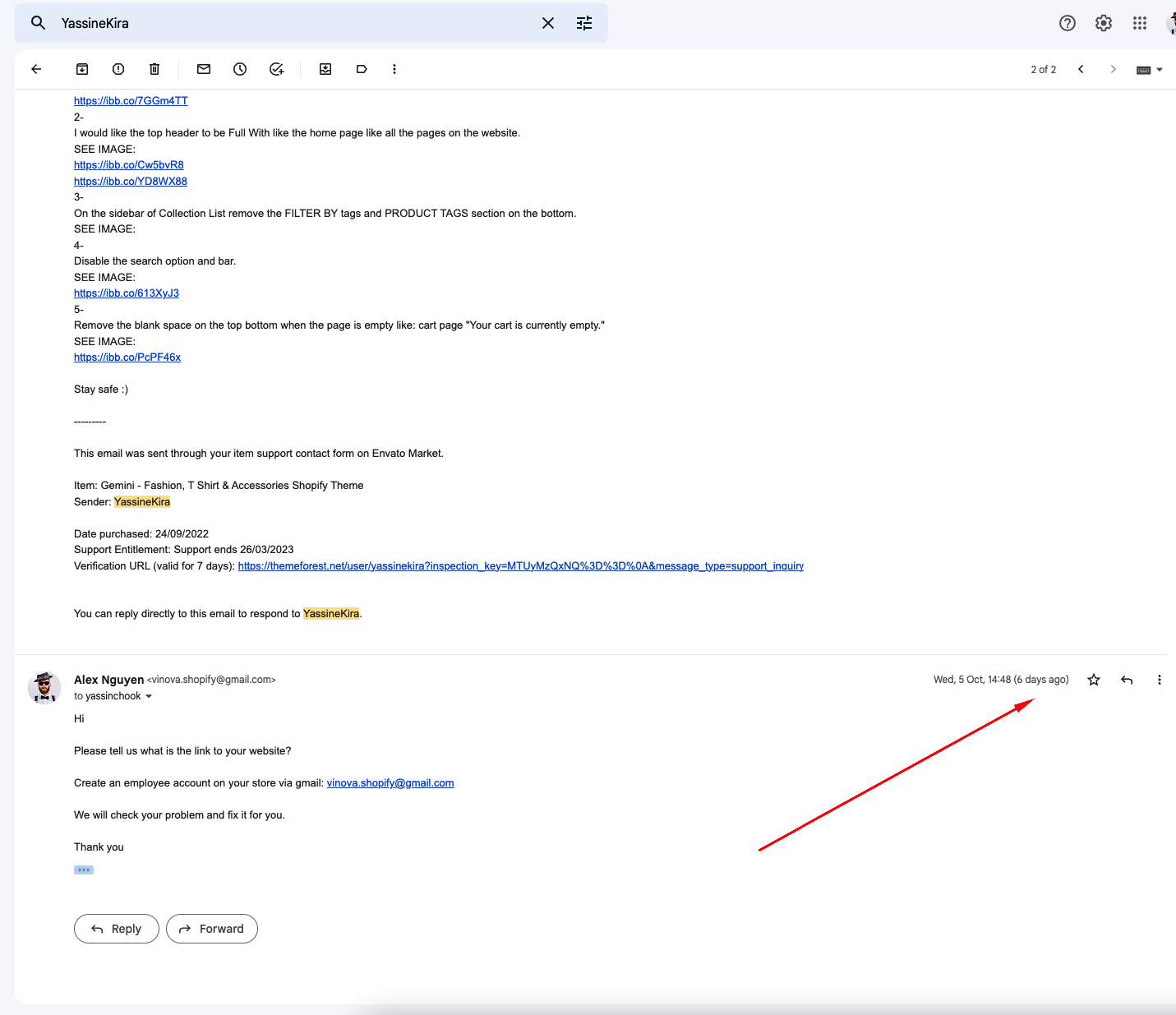
Task: Mark conversation as unread
Action: pyautogui.click(x=204, y=69)
